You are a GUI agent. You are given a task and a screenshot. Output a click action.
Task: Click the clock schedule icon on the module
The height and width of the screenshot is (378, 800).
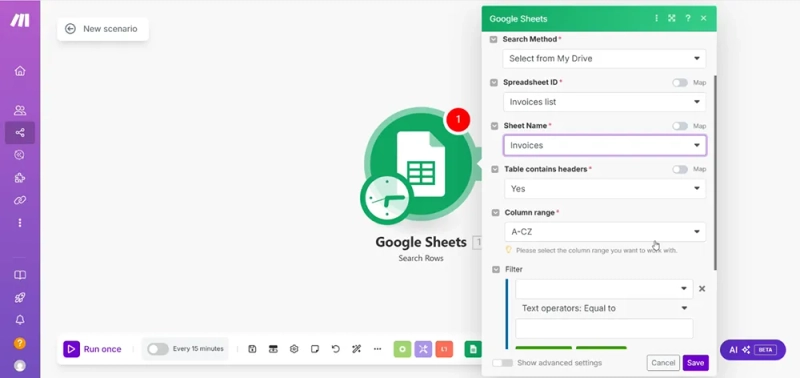(386, 199)
